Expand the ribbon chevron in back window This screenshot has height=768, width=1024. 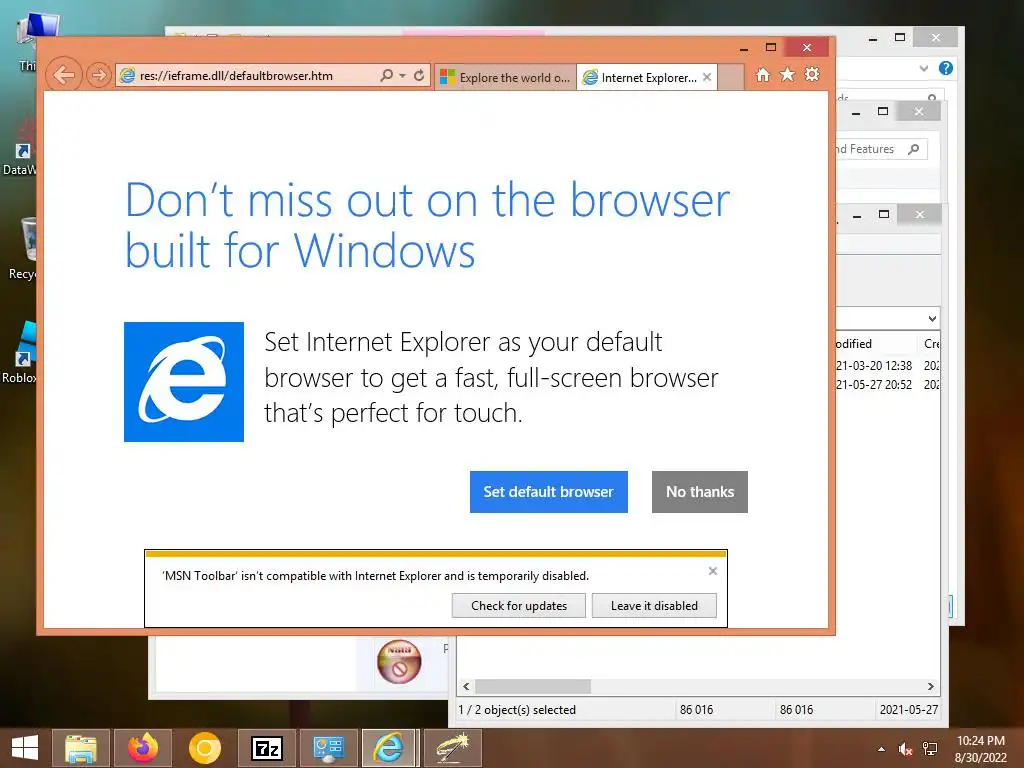923,68
